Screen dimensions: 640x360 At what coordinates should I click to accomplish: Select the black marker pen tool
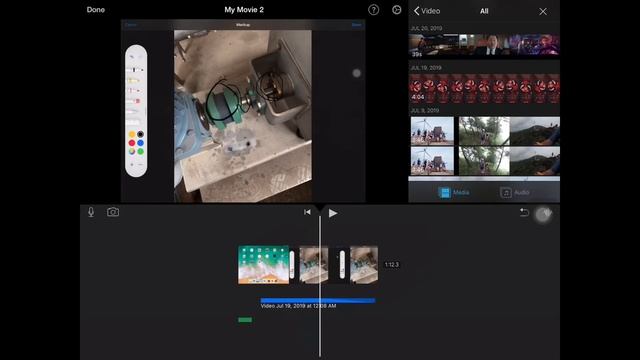[135, 70]
